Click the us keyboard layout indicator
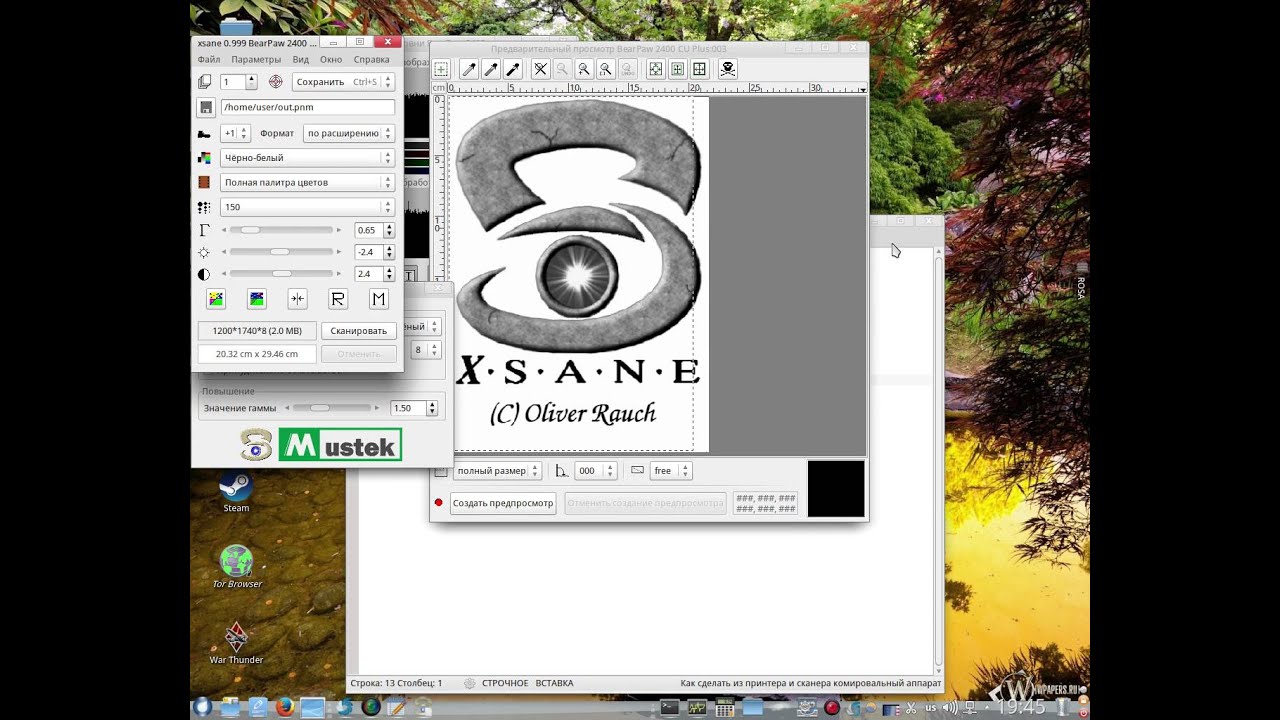Viewport: 1280px width, 720px height. [x=931, y=707]
